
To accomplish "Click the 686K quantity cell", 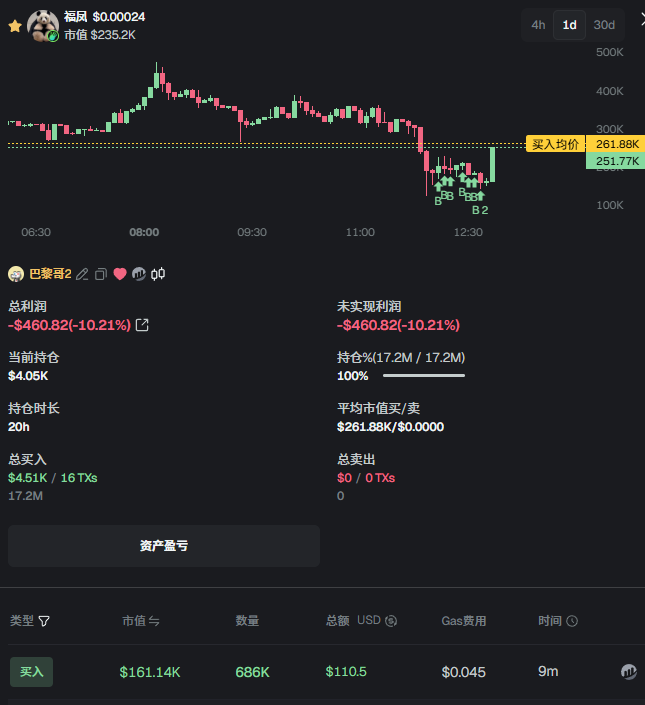I will pos(253,672).
